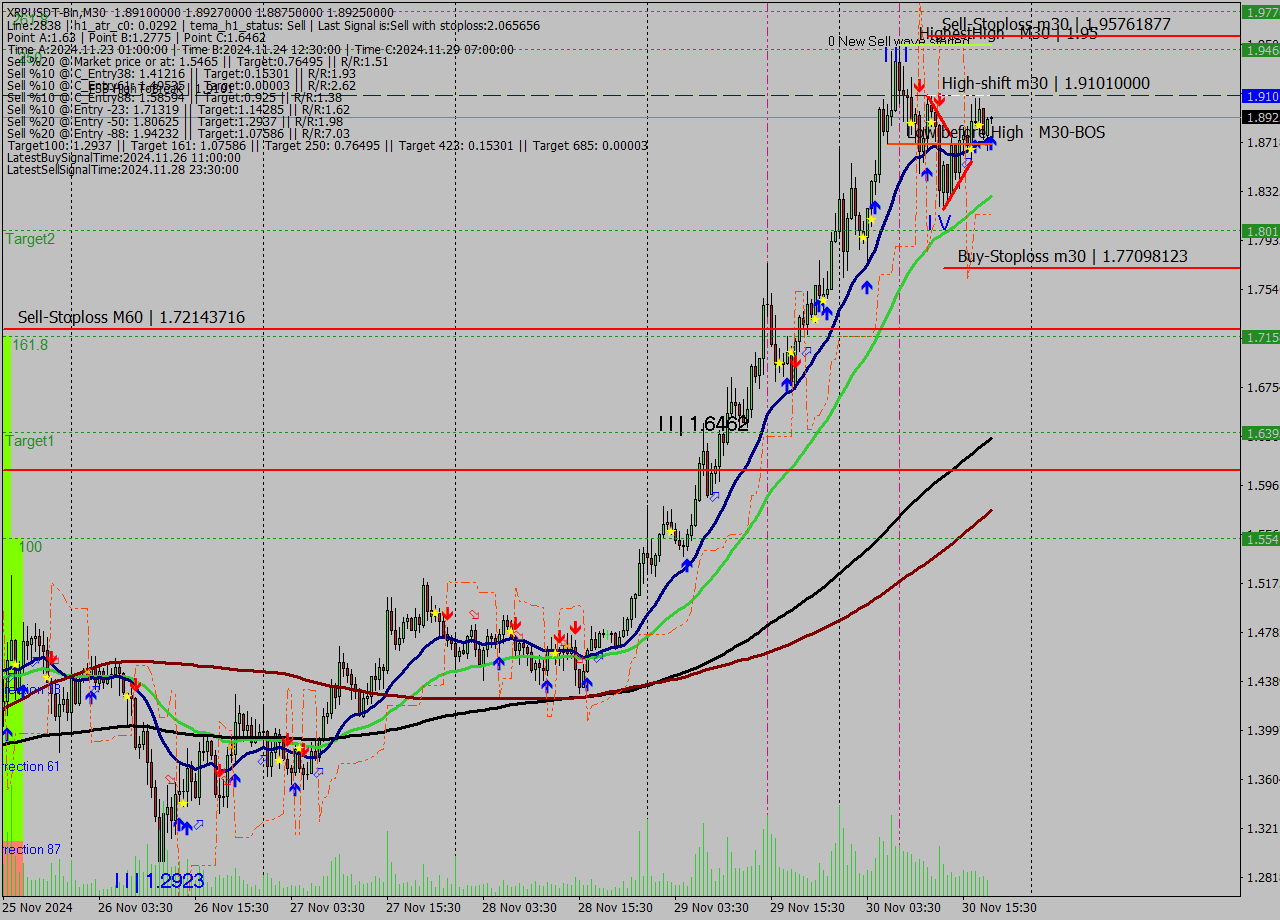Viewport: 1280px width, 920px height.
Task: Select the 'Sell-Stoploss M60 | 1.72143716' label
Action: coord(131,317)
